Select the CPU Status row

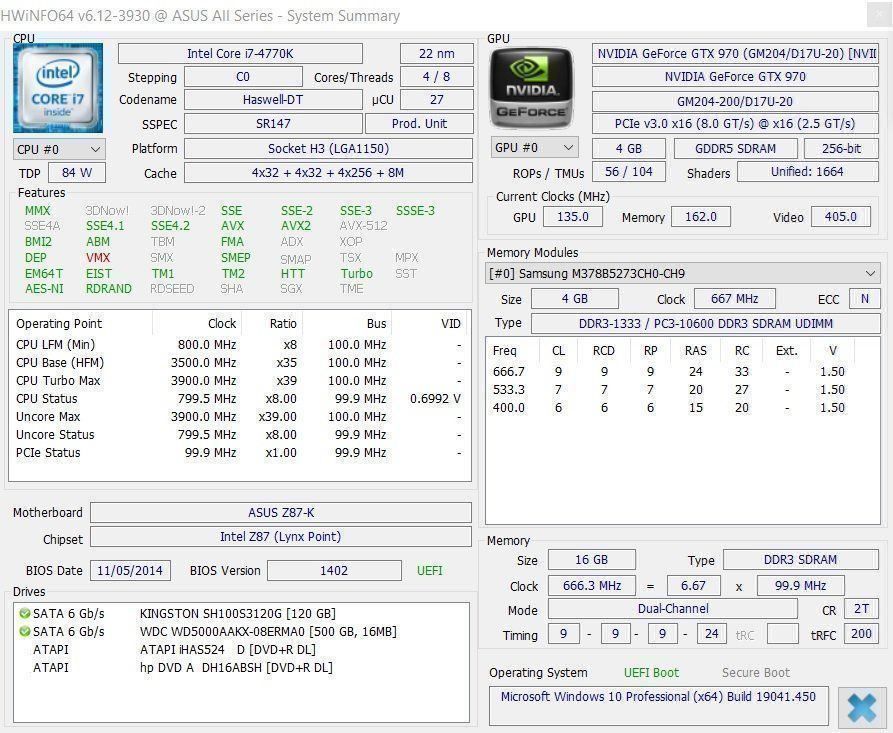click(240, 399)
